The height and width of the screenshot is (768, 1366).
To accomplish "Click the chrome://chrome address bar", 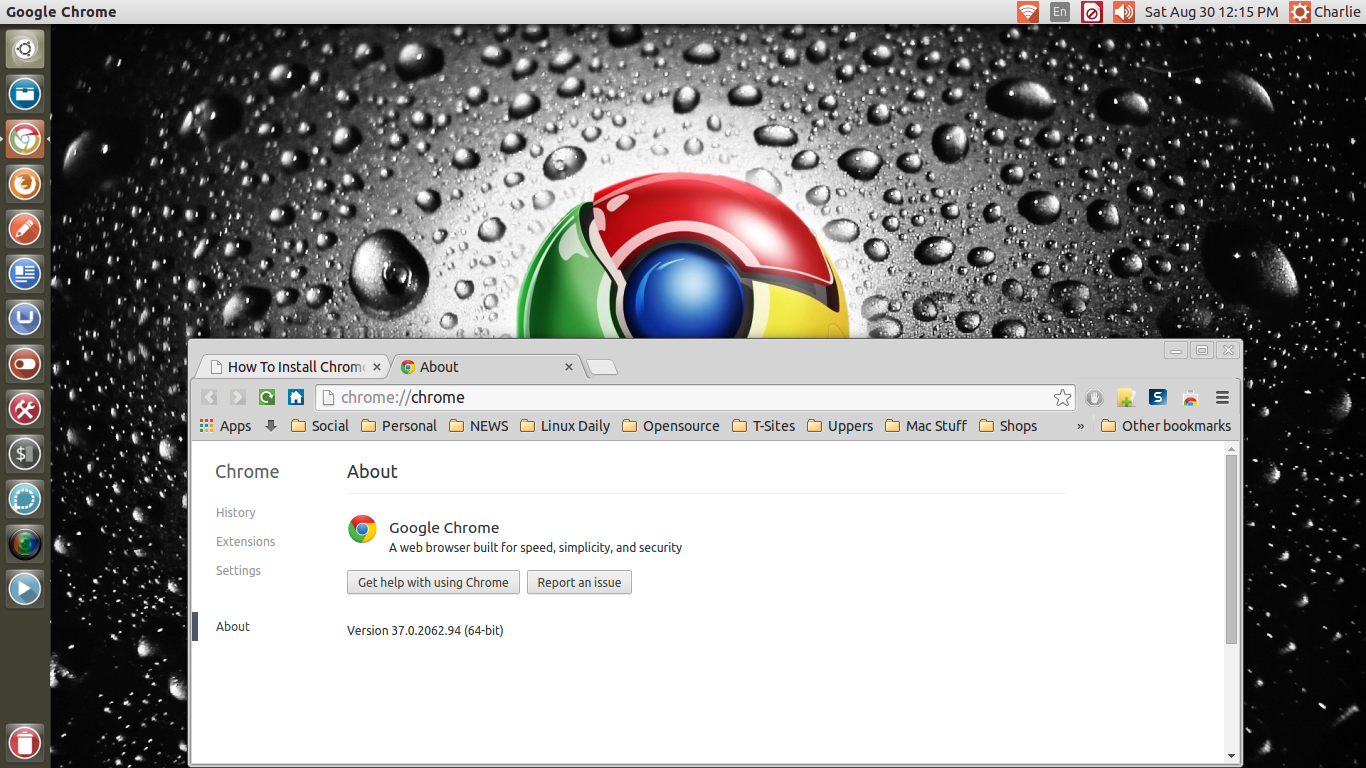I will click(x=695, y=398).
